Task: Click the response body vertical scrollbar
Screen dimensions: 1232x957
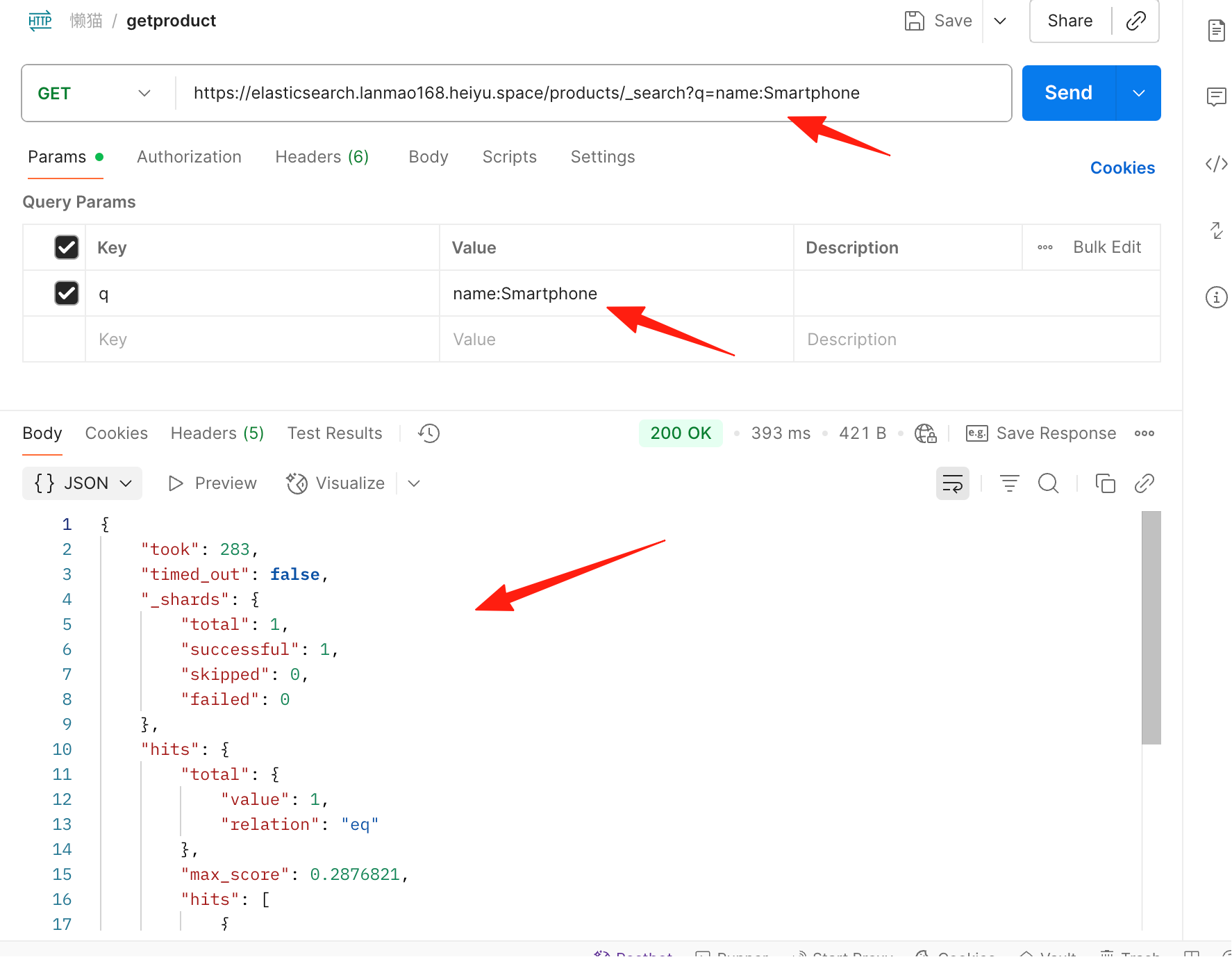Action: click(x=1151, y=628)
